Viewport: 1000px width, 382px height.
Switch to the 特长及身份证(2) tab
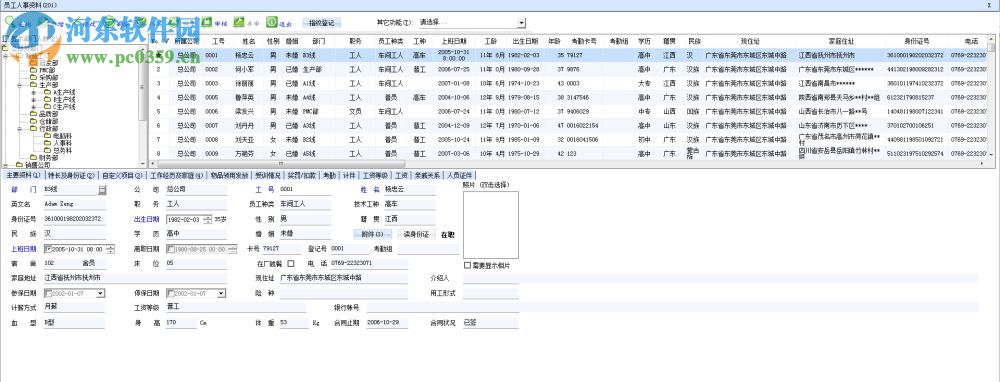(71, 175)
